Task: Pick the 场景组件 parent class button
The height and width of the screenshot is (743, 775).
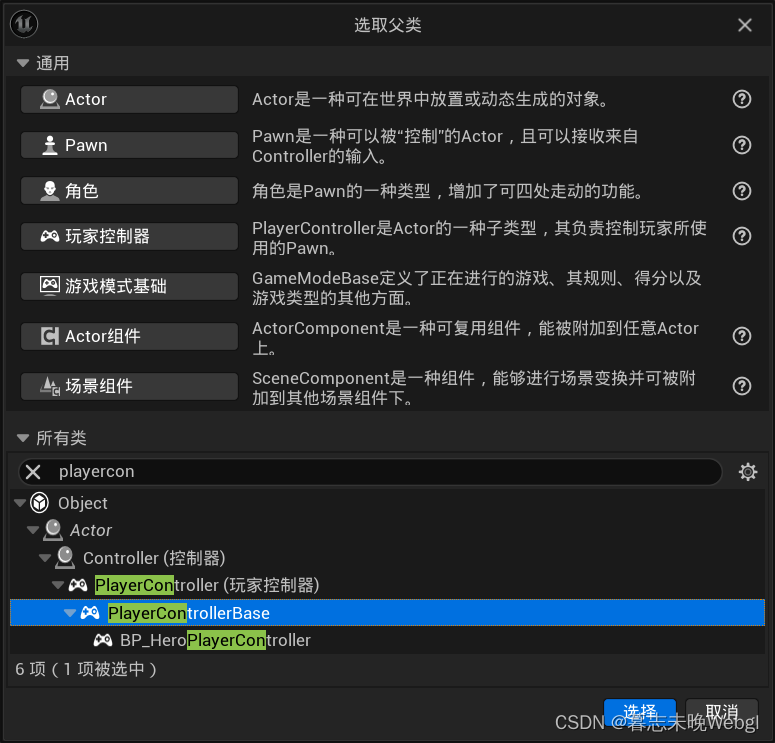Action: point(129,386)
